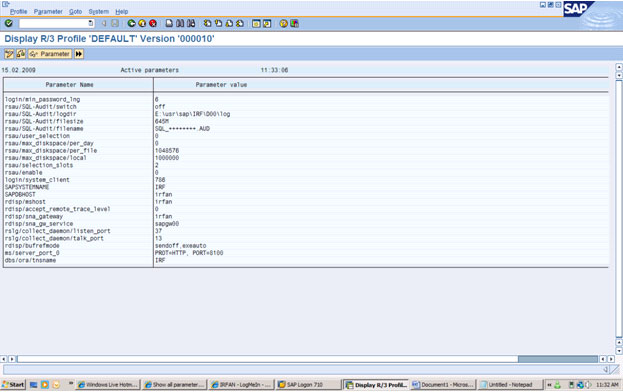
Task: Open the Goto menu
Action: pos(75,12)
